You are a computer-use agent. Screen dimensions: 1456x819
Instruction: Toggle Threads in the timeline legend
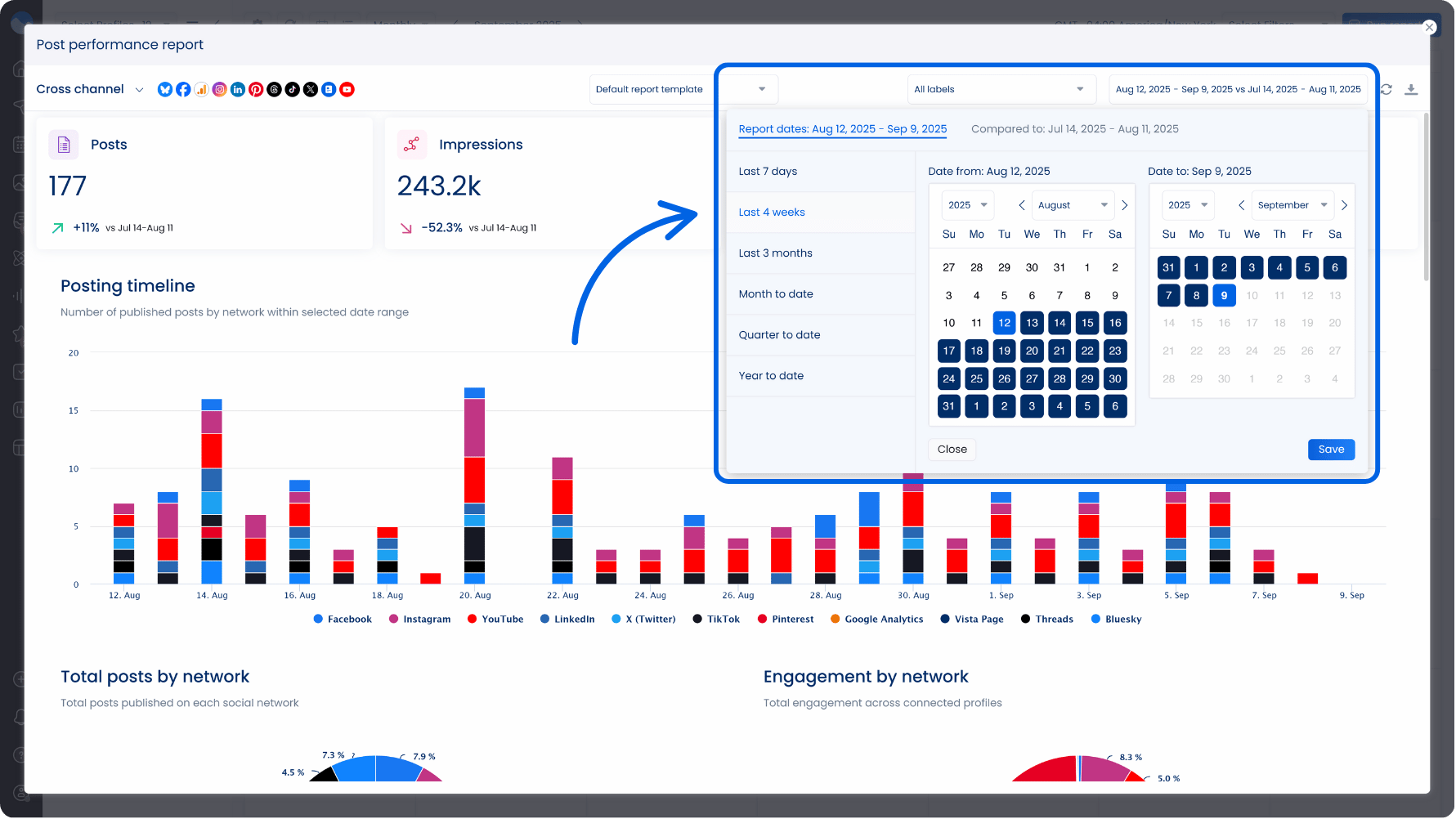point(1047,619)
